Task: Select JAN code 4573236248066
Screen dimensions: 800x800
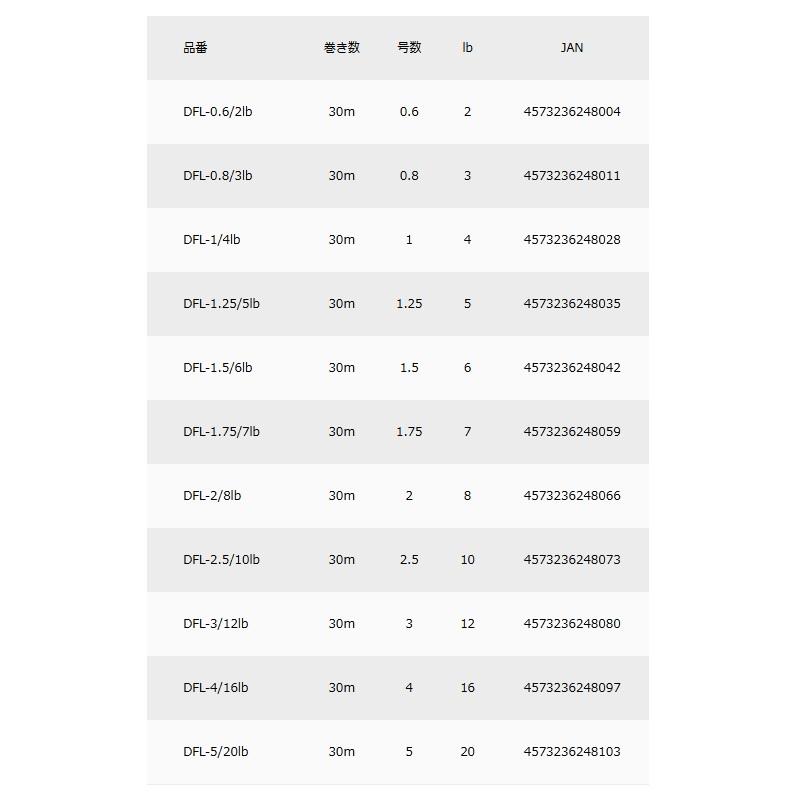Action: [x=571, y=496]
